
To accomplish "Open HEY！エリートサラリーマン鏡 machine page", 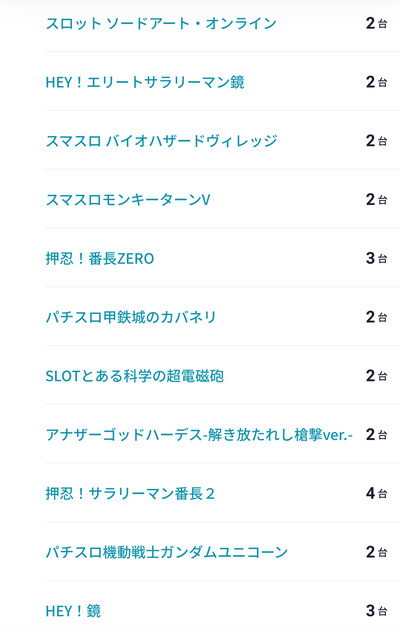I will coord(145,82).
